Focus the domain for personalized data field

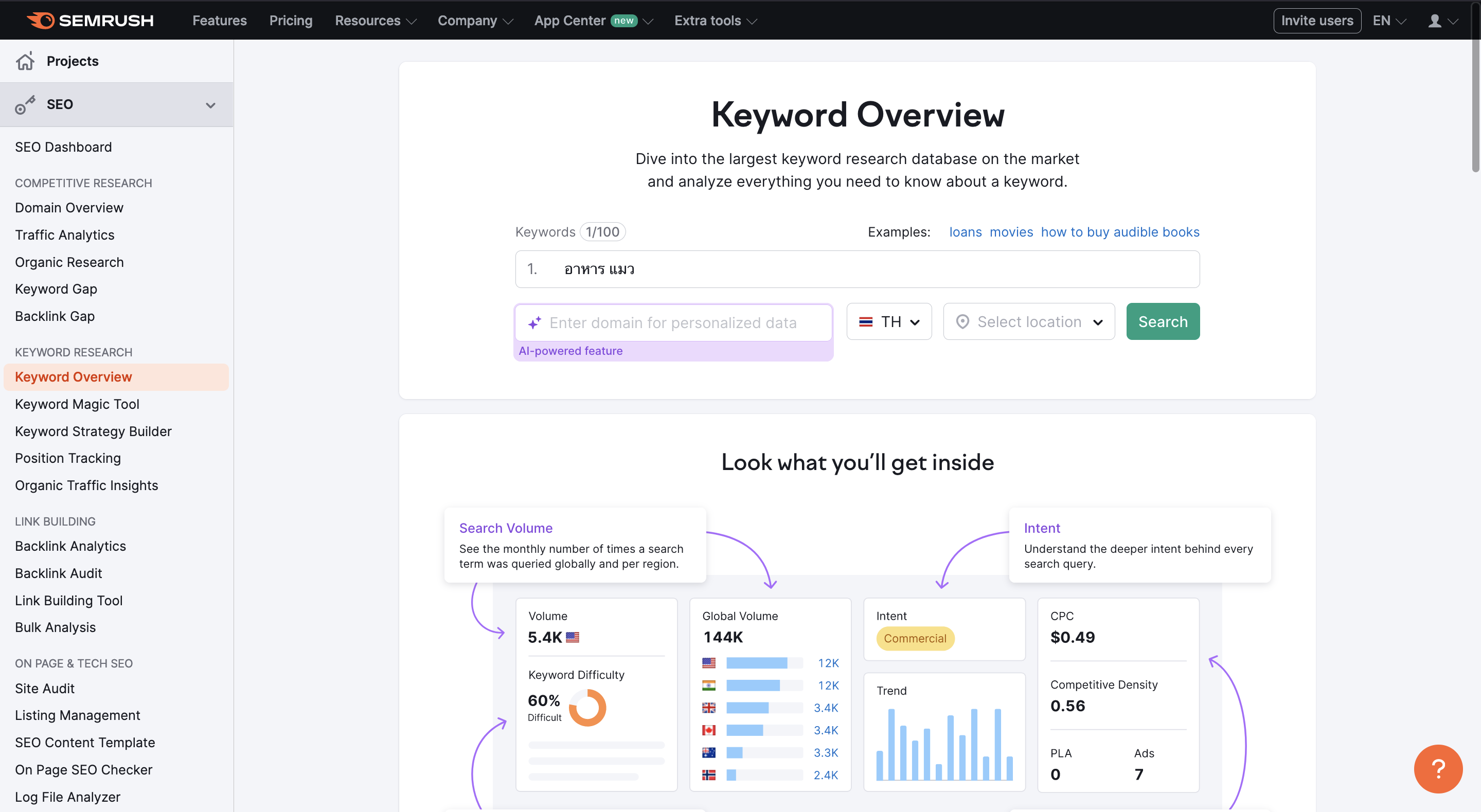click(x=673, y=322)
